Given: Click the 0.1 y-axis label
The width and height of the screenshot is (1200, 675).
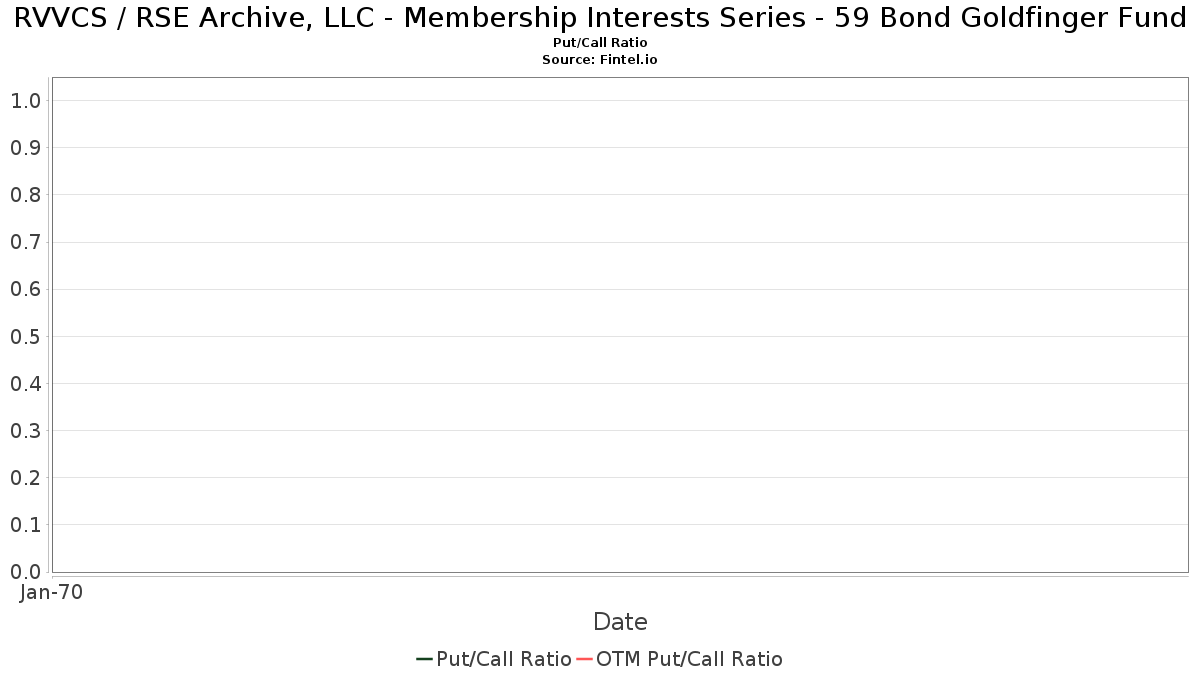Looking at the screenshot, I should point(25,525).
